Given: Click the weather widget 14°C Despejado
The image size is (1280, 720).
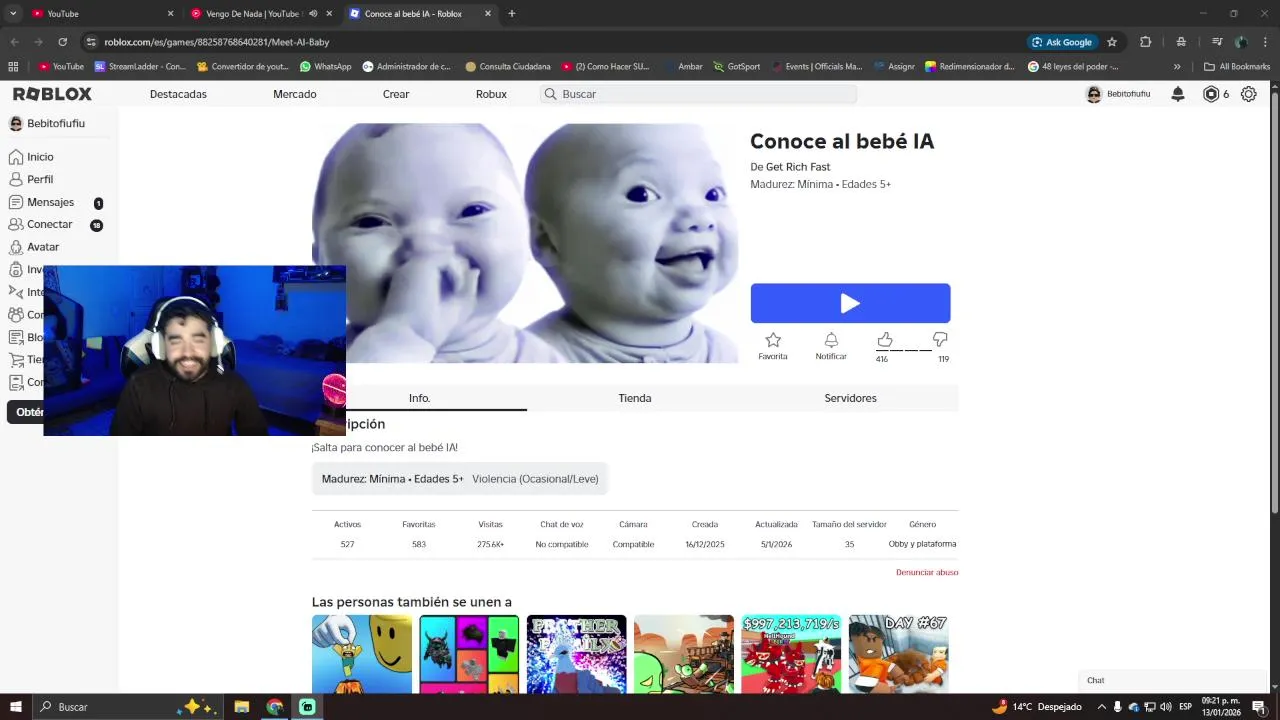Looking at the screenshot, I should pyautogui.click(x=1037, y=707).
